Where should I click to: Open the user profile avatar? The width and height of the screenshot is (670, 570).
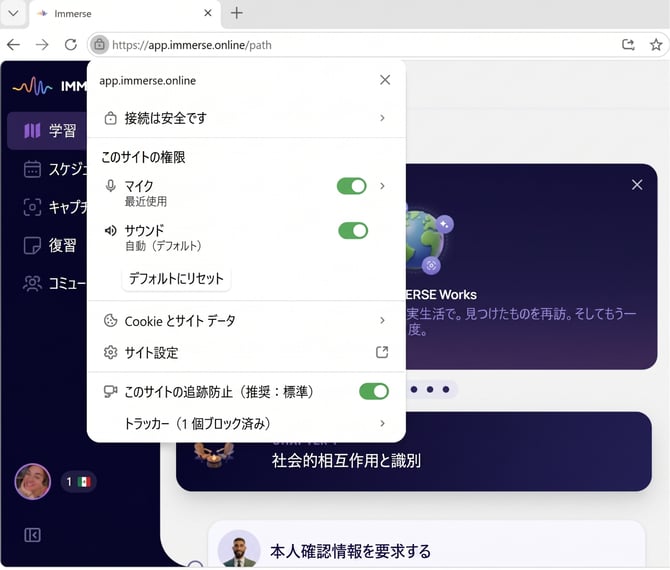32,482
